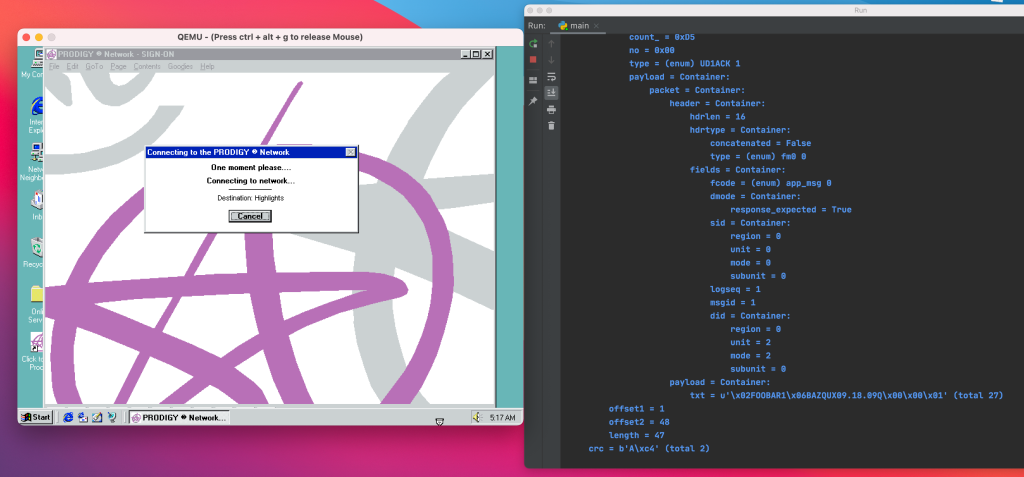Cancel the PRODIGY network connection
The image size is (1024, 477).
click(249, 216)
